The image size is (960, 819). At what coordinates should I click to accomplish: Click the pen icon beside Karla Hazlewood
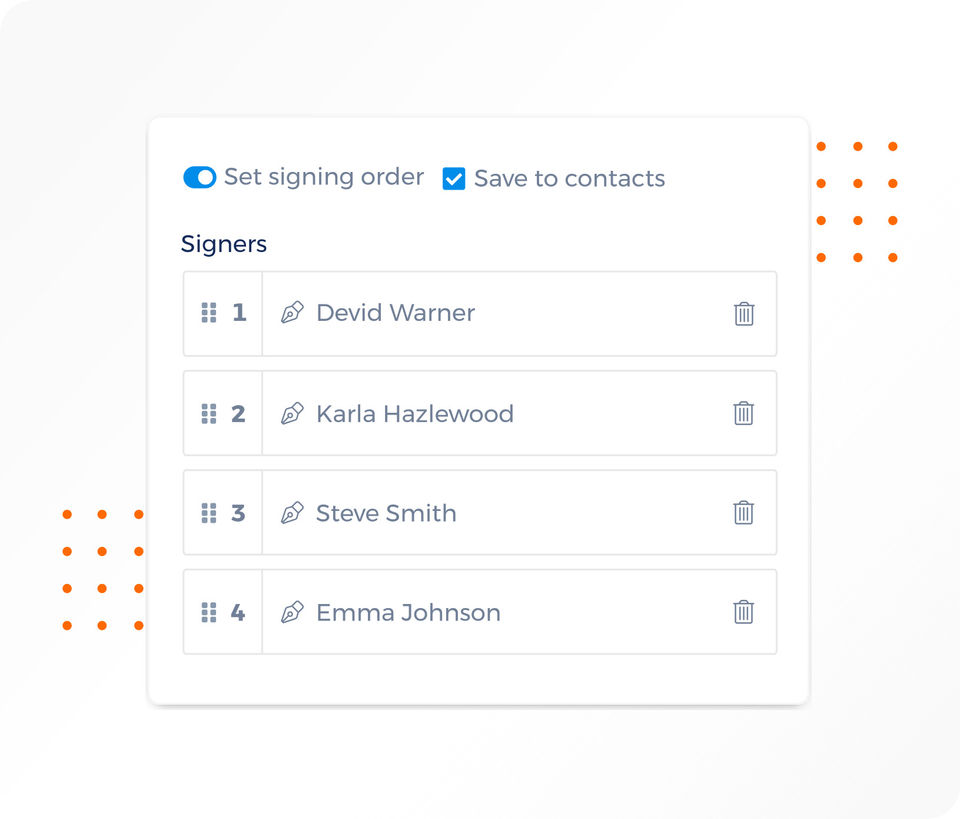(x=292, y=413)
